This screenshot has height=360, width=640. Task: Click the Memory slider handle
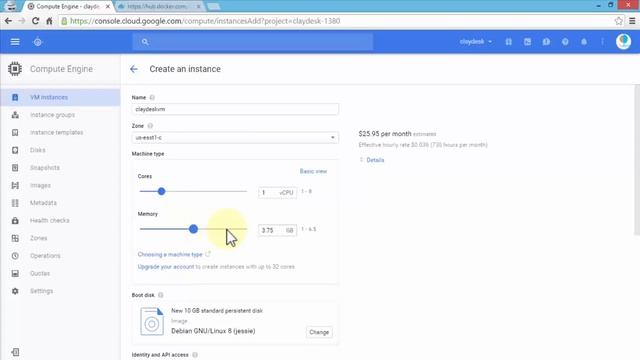coord(193,229)
